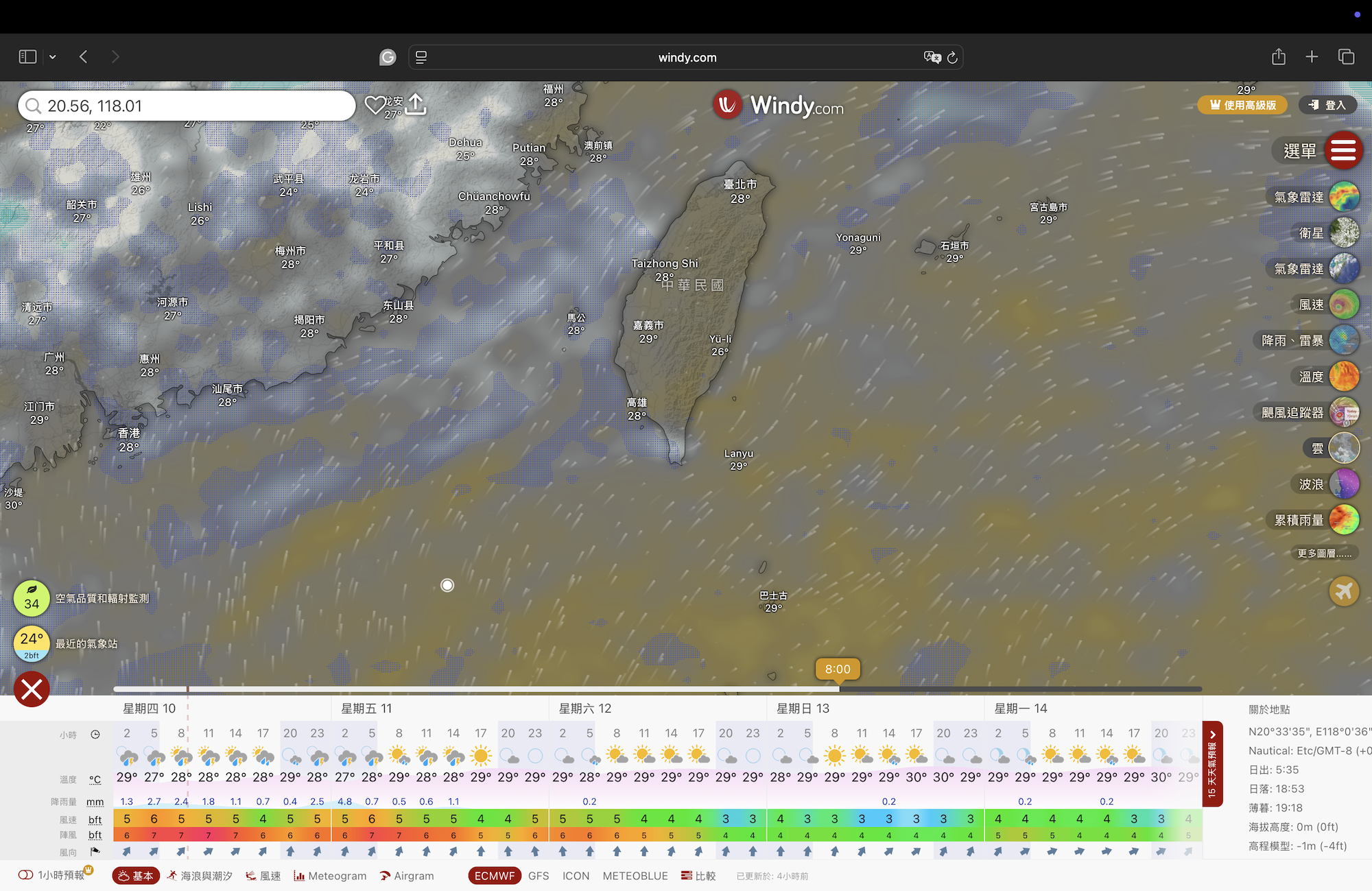
Task: Open the 海浪與潮汐 waves and tides tab
Action: [x=200, y=876]
